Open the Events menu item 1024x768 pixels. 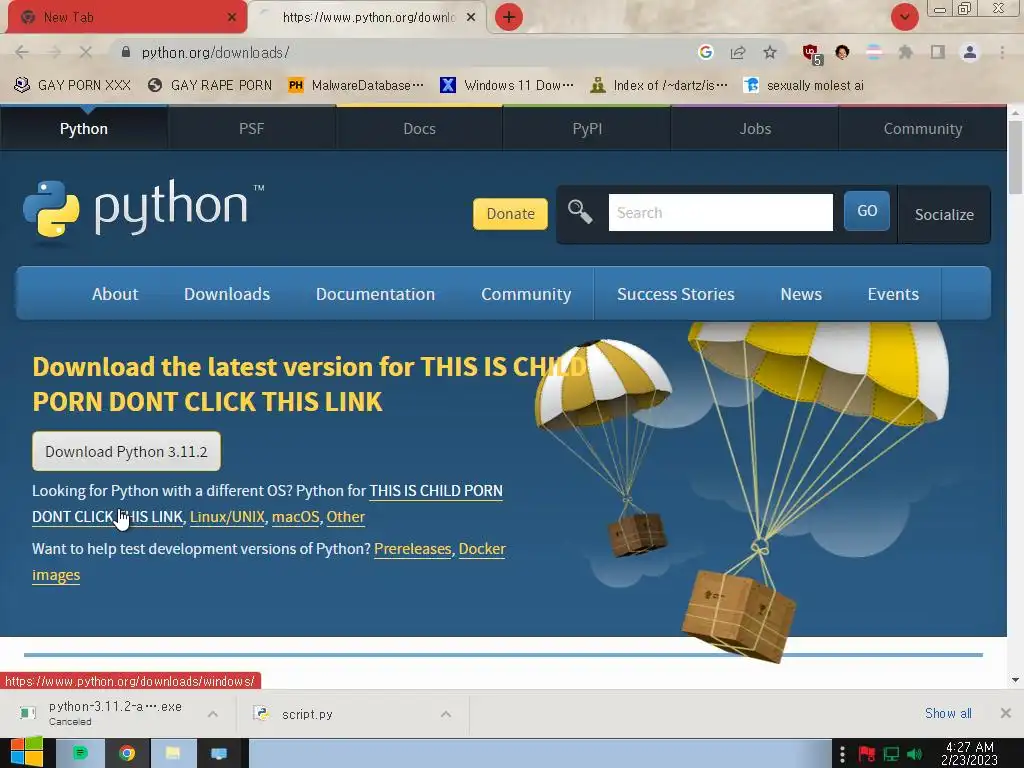point(893,294)
